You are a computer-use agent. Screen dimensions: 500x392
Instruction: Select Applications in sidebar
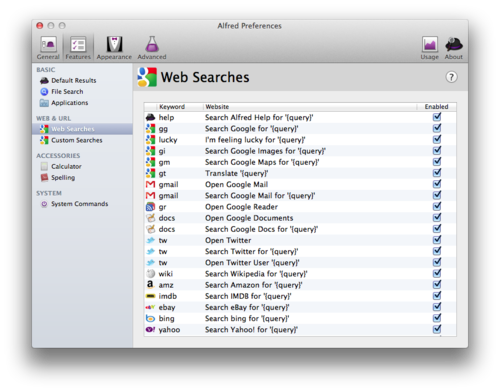coord(64,103)
